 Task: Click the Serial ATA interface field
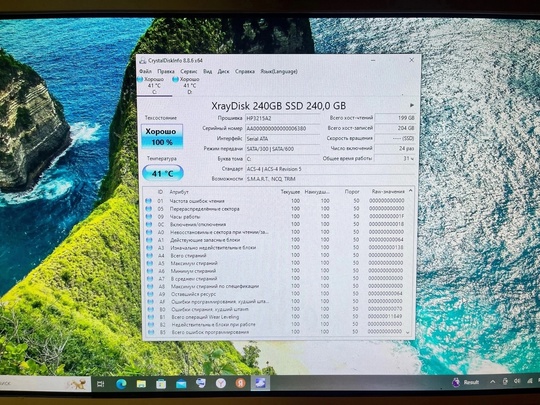pos(282,139)
